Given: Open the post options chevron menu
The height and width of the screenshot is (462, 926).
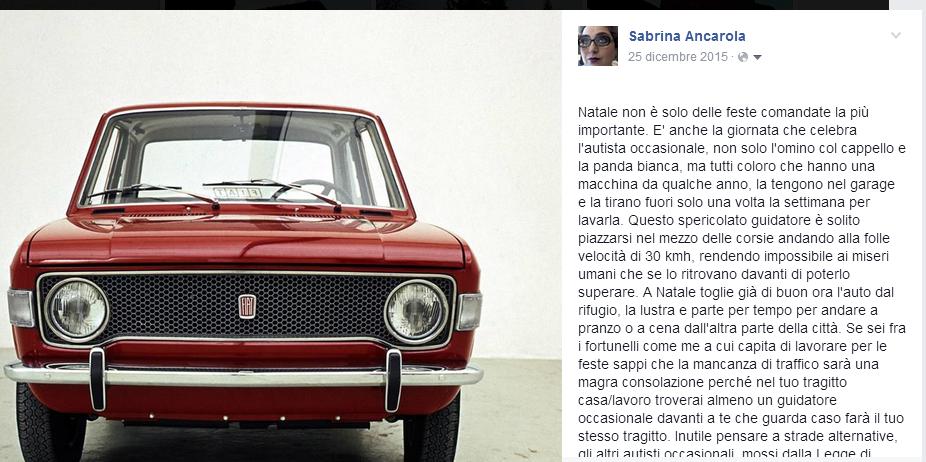Looking at the screenshot, I should (x=896, y=35).
